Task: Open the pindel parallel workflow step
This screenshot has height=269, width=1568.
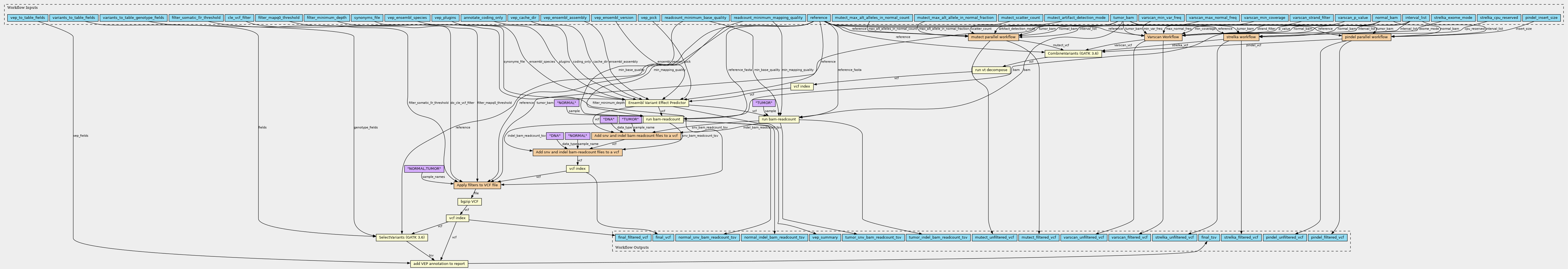Action: click(x=1366, y=37)
